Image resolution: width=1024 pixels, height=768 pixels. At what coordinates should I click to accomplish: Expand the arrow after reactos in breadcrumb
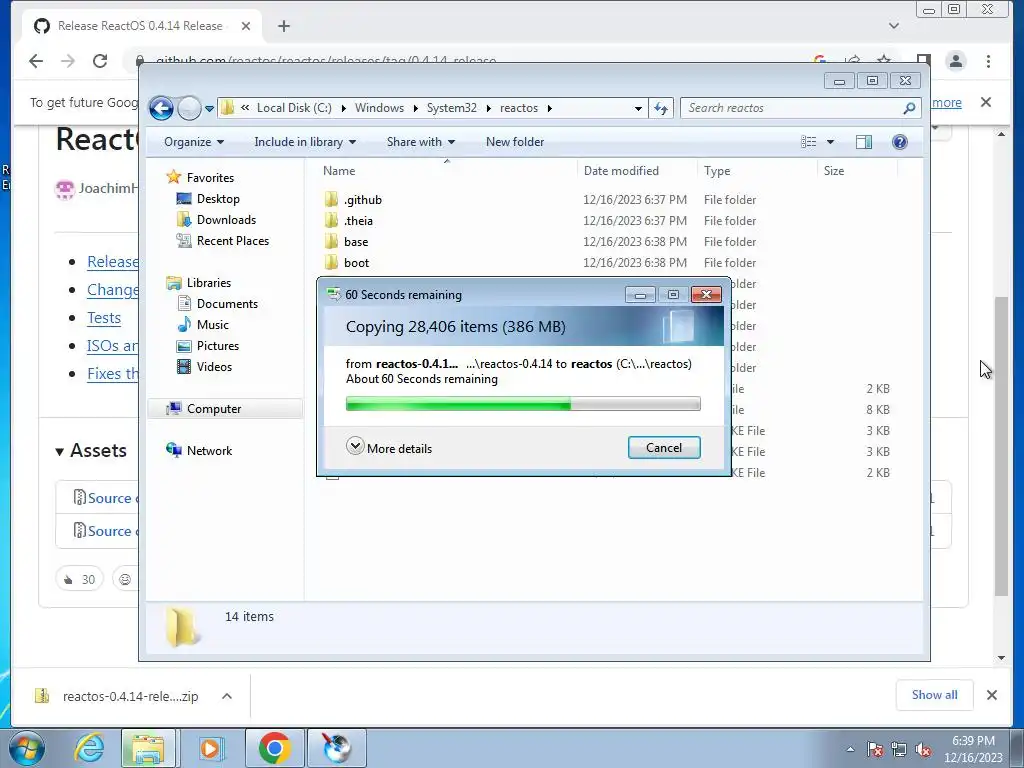[x=549, y=108]
